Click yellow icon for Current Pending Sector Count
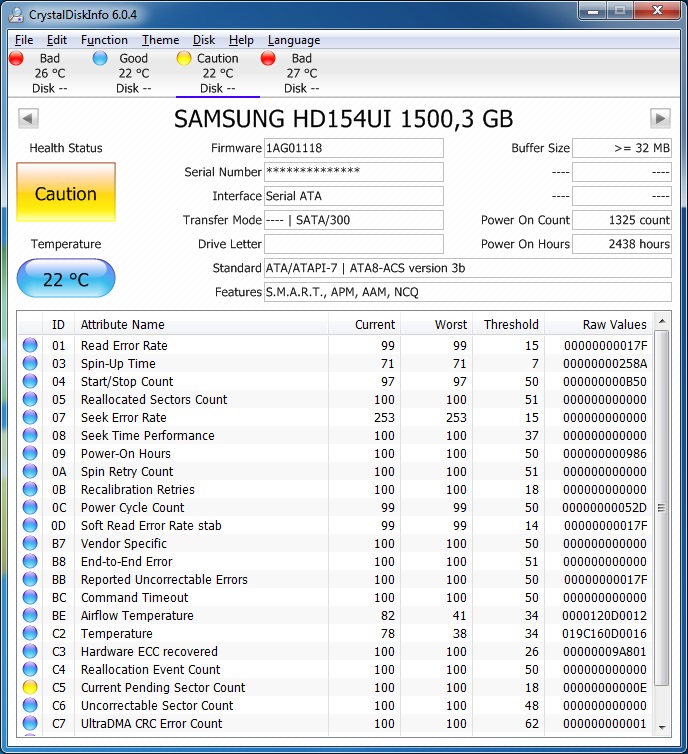Viewport: 688px width, 754px height. (30, 688)
